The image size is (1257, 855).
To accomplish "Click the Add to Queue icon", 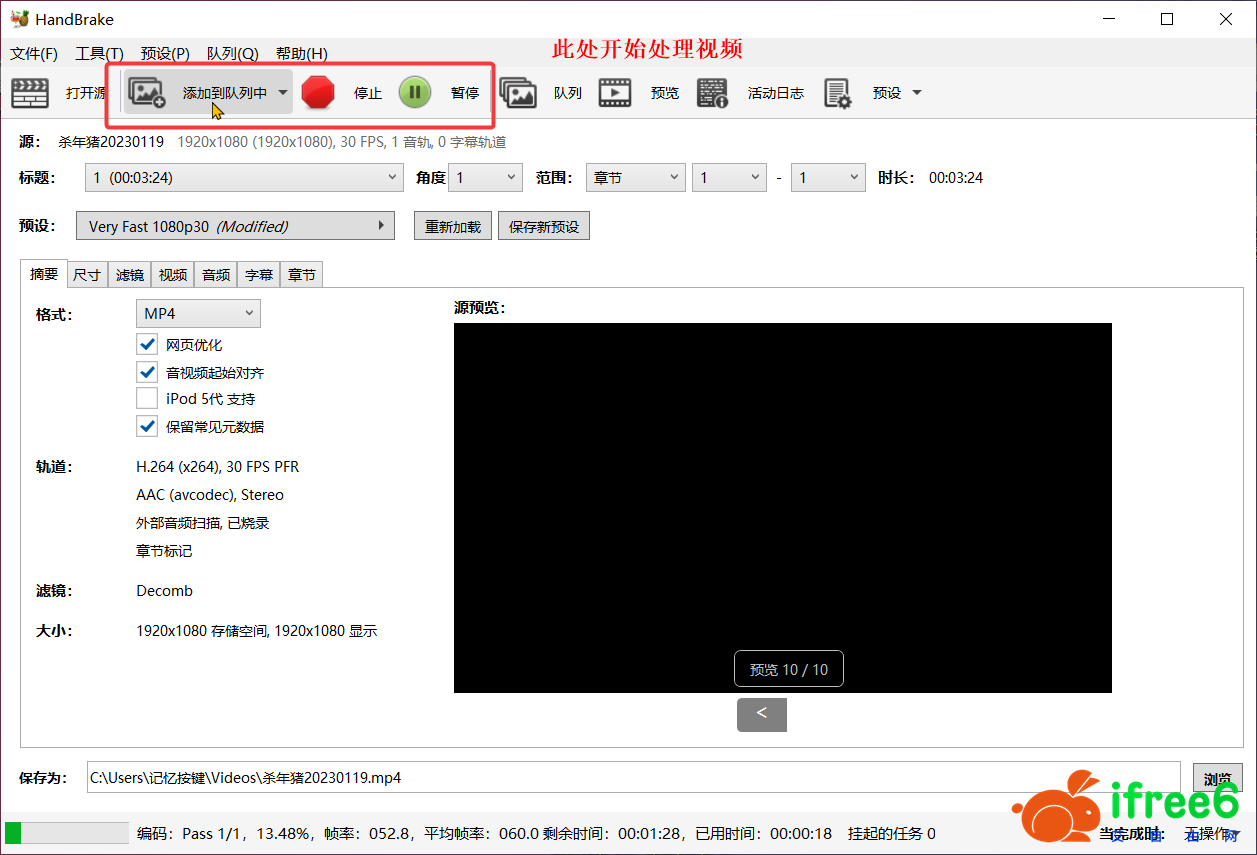I will click(147, 93).
